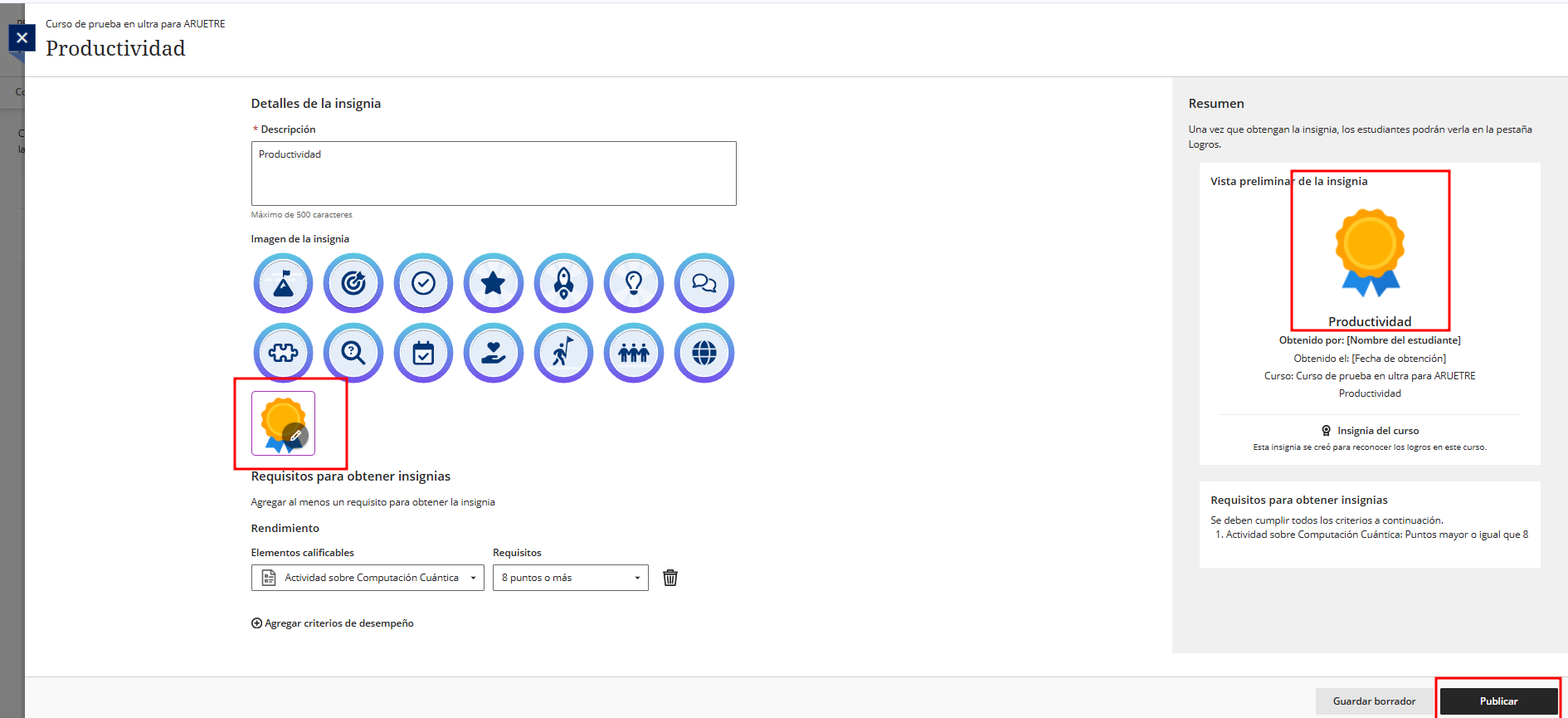Click the Guardar borrador button
Viewport: 1568px width, 718px height.
1374,701
